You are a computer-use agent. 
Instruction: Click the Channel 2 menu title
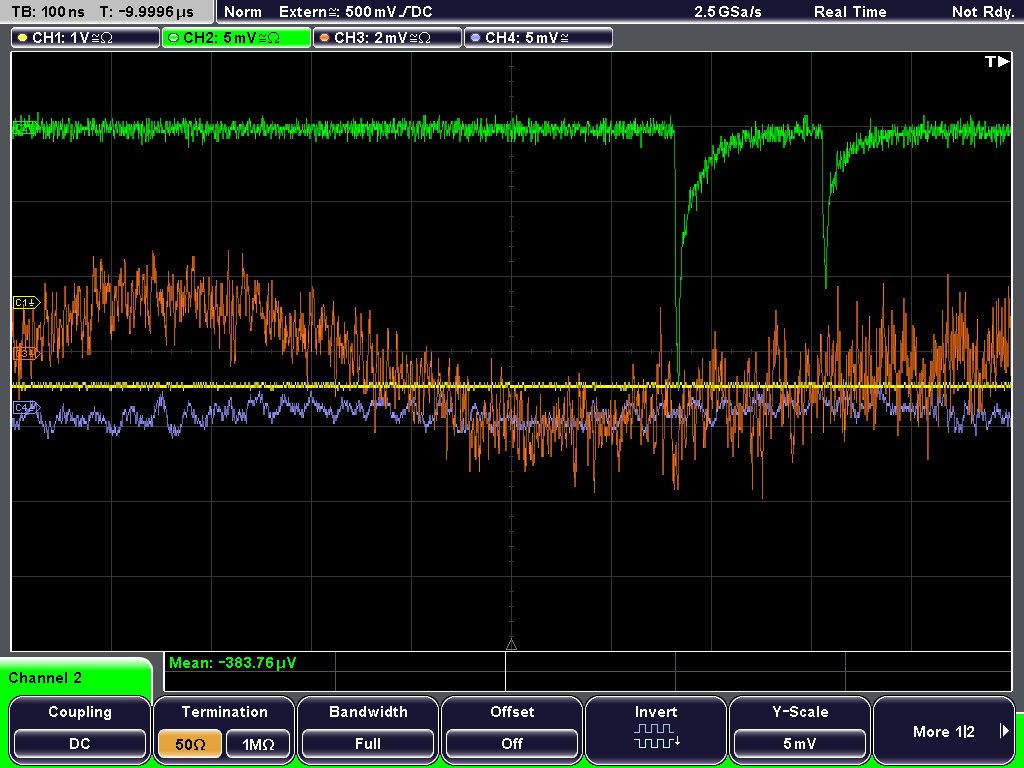click(x=45, y=678)
